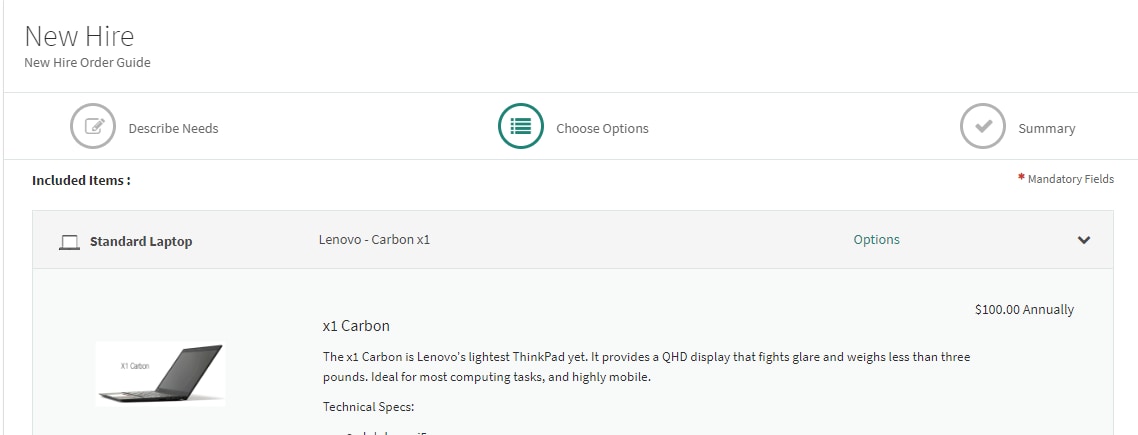Click the New Hire page title
This screenshot has width=1138, height=435.
[79, 36]
